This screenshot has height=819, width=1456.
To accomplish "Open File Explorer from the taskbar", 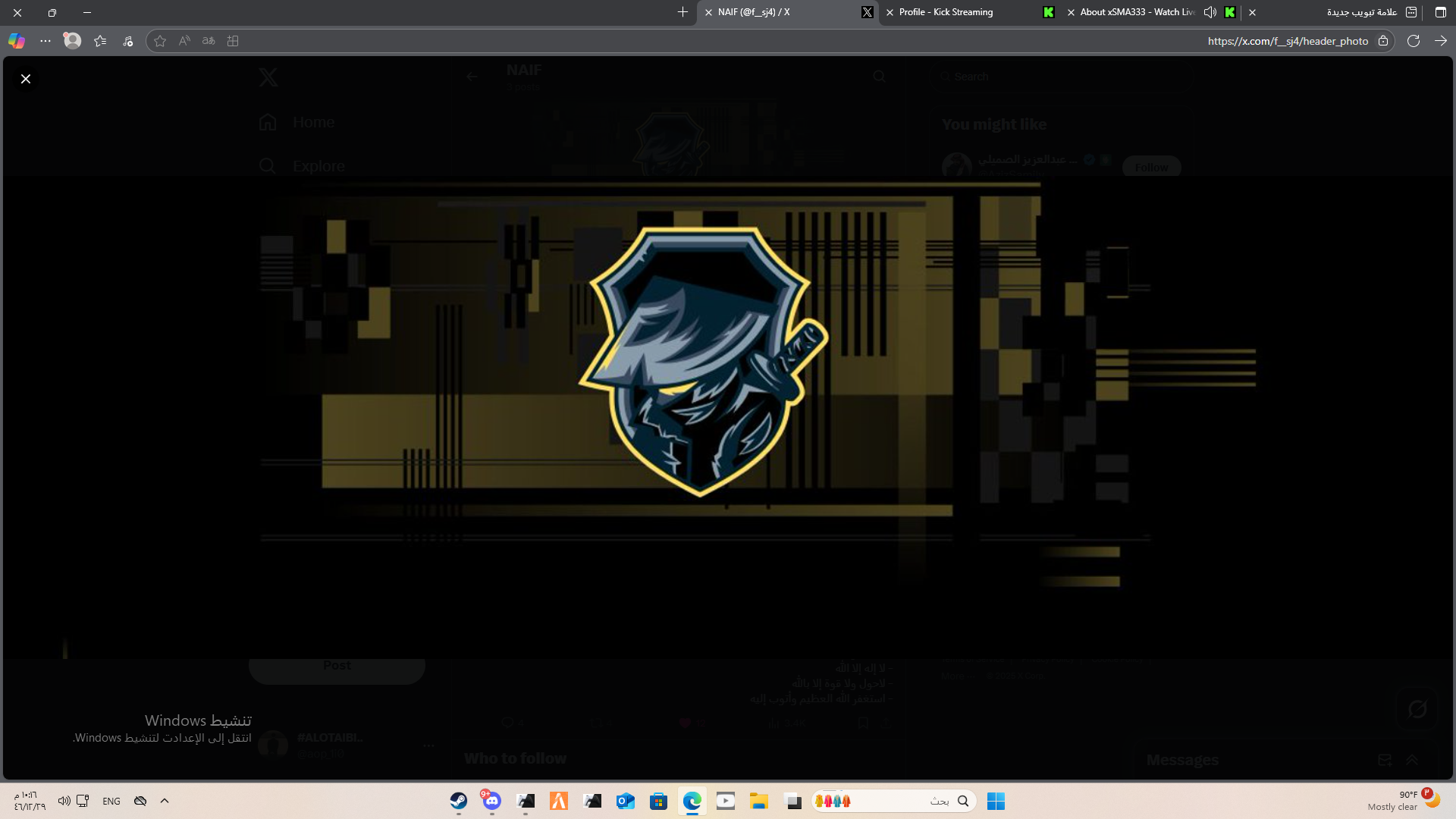I will [759, 801].
